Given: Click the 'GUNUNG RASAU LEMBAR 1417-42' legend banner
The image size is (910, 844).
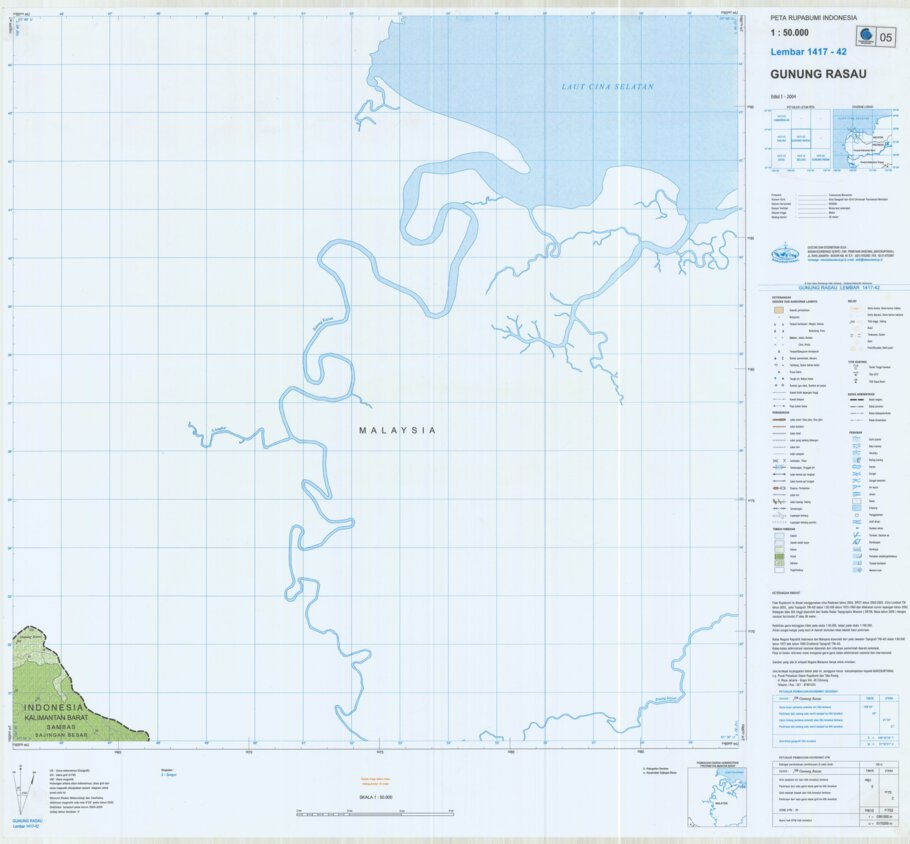Looking at the screenshot, I should click(x=839, y=288).
